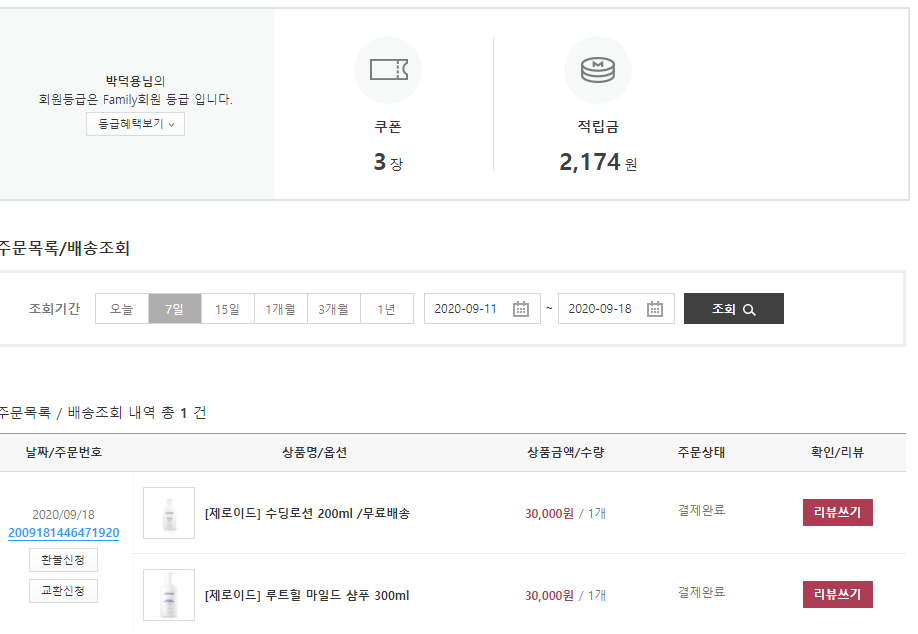Image resolution: width=918 pixels, height=634 pixels.
Task: Open the start date calendar icon
Action: 521,309
